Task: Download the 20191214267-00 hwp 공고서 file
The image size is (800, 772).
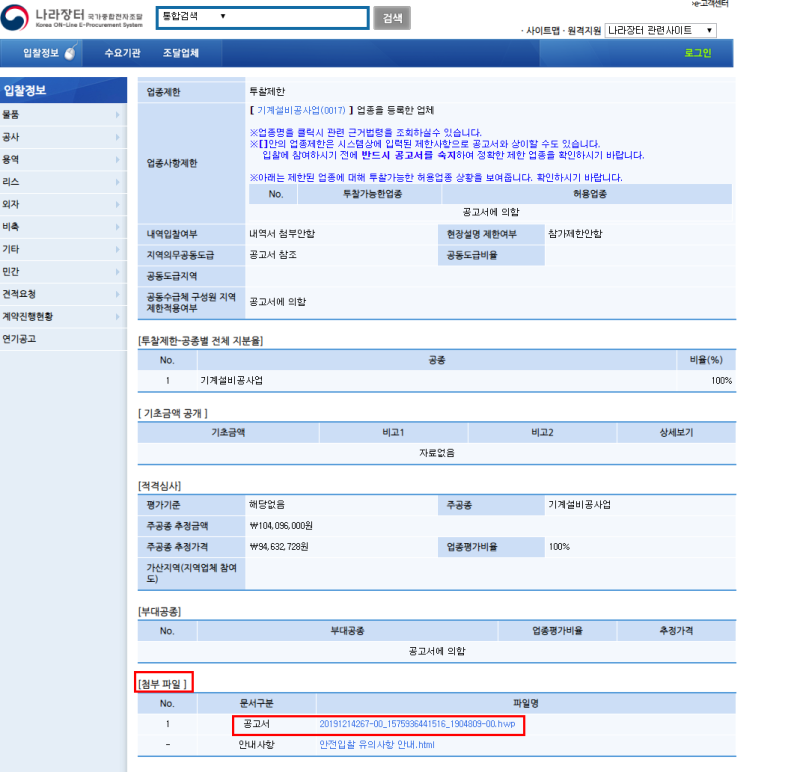Action: click(417, 724)
